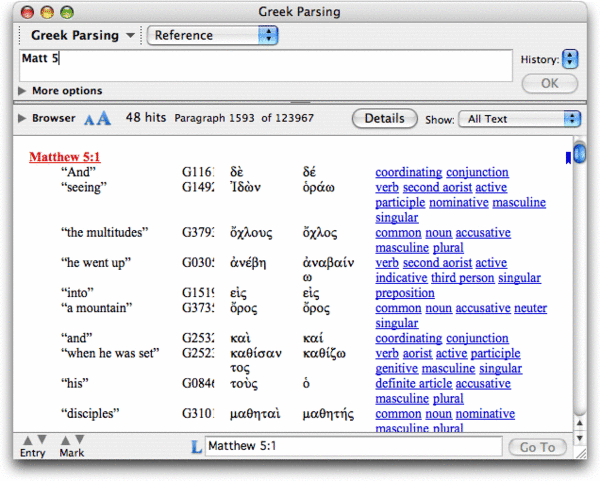Screen dimensions: 600x481
Task: Jump to previous mark with Mark up arrow
Action: pyautogui.click(x=65, y=439)
